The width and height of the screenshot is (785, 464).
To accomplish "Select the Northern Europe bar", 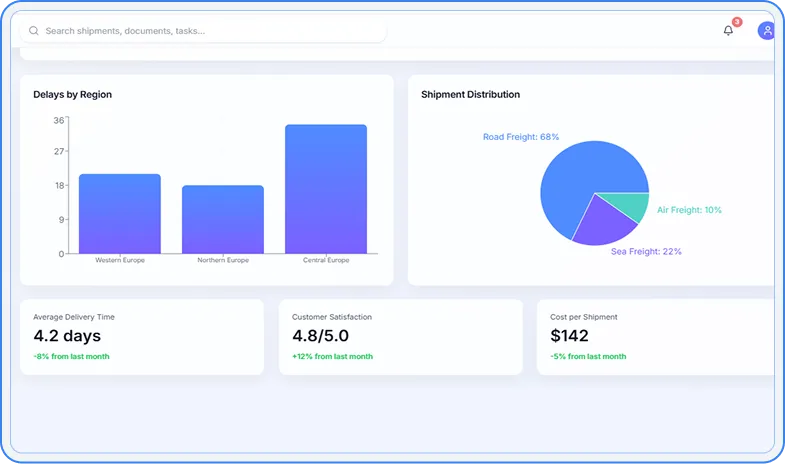I will 222,219.
